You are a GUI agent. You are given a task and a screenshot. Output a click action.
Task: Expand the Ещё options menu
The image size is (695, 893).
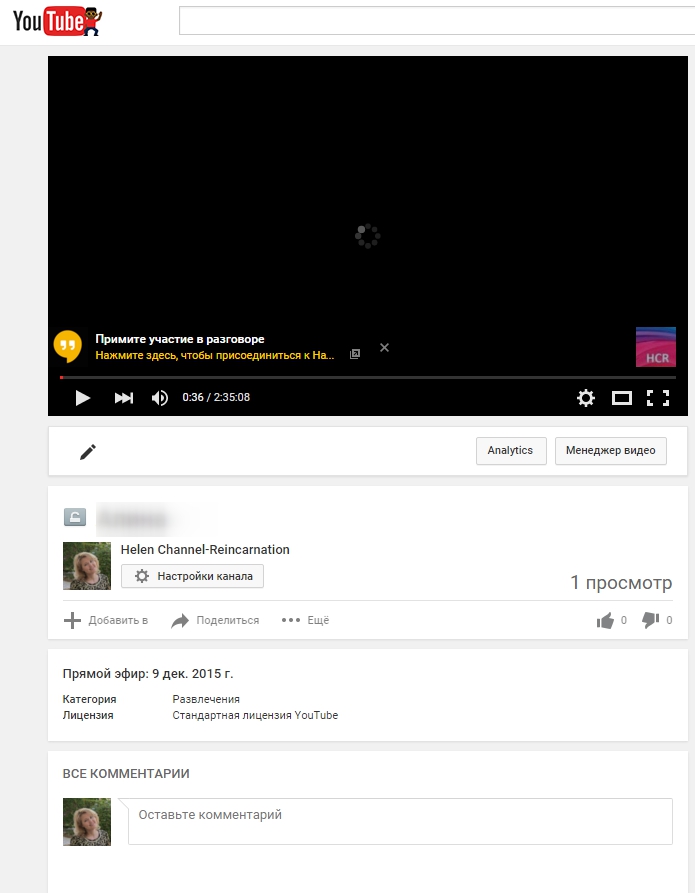(x=305, y=620)
